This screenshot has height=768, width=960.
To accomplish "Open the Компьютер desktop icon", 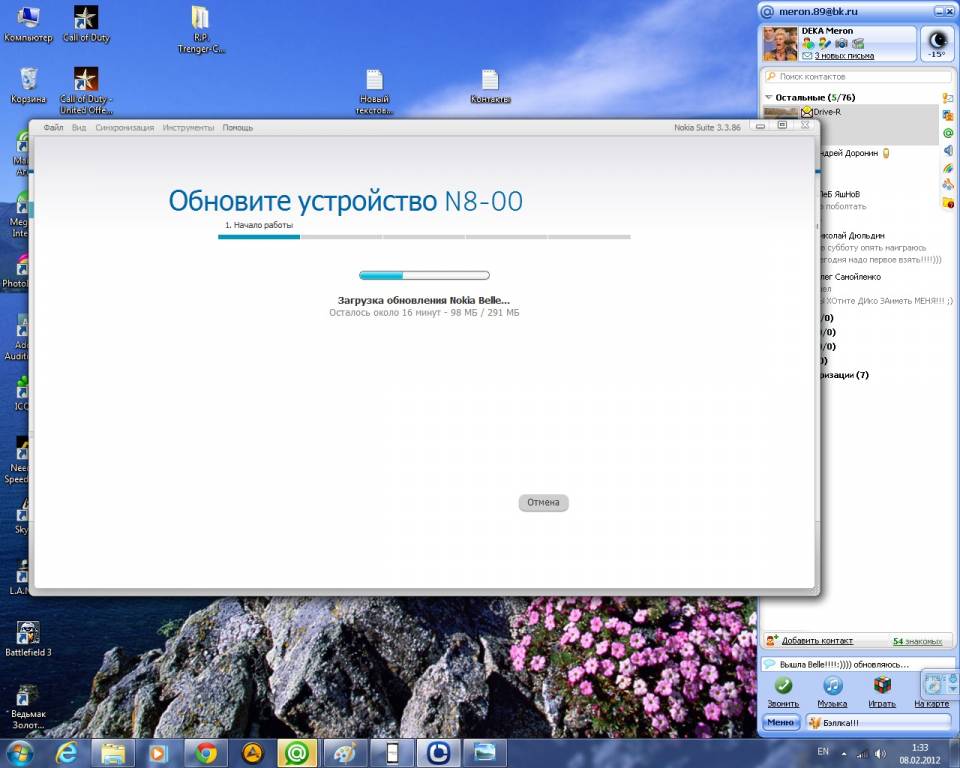I will pos(28,24).
